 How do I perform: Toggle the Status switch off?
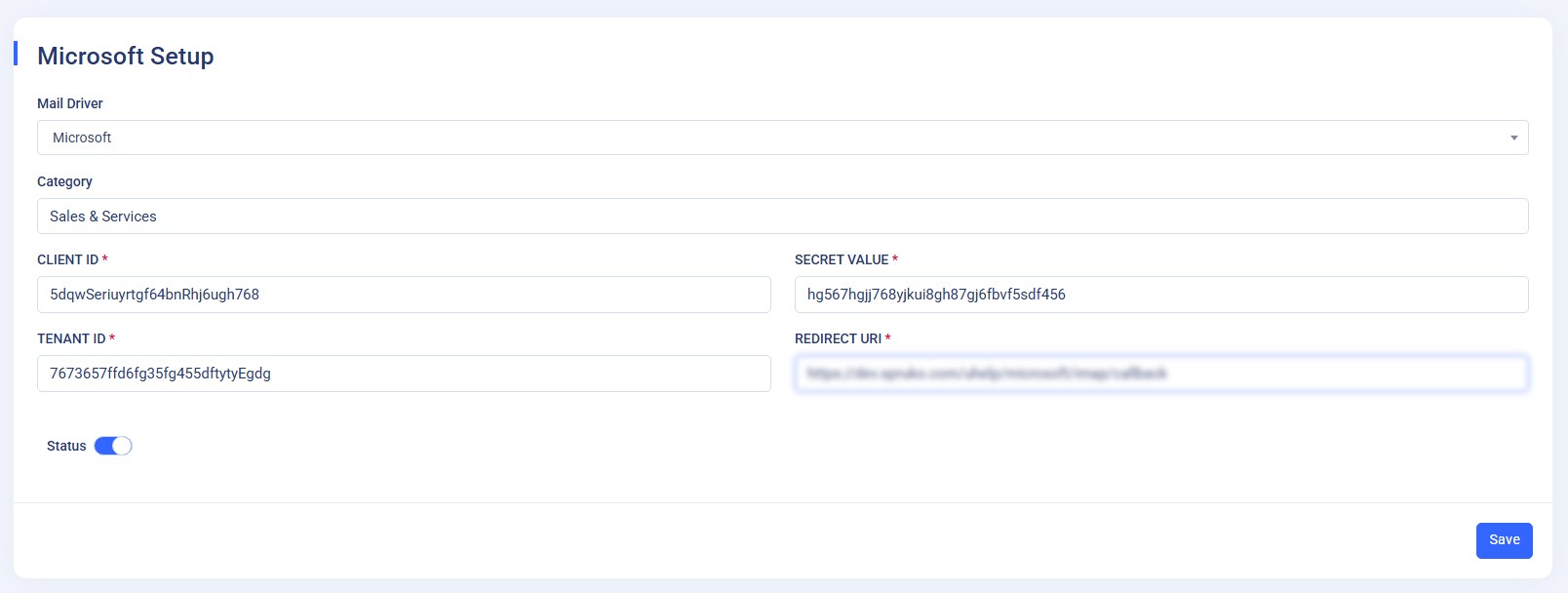click(x=113, y=446)
